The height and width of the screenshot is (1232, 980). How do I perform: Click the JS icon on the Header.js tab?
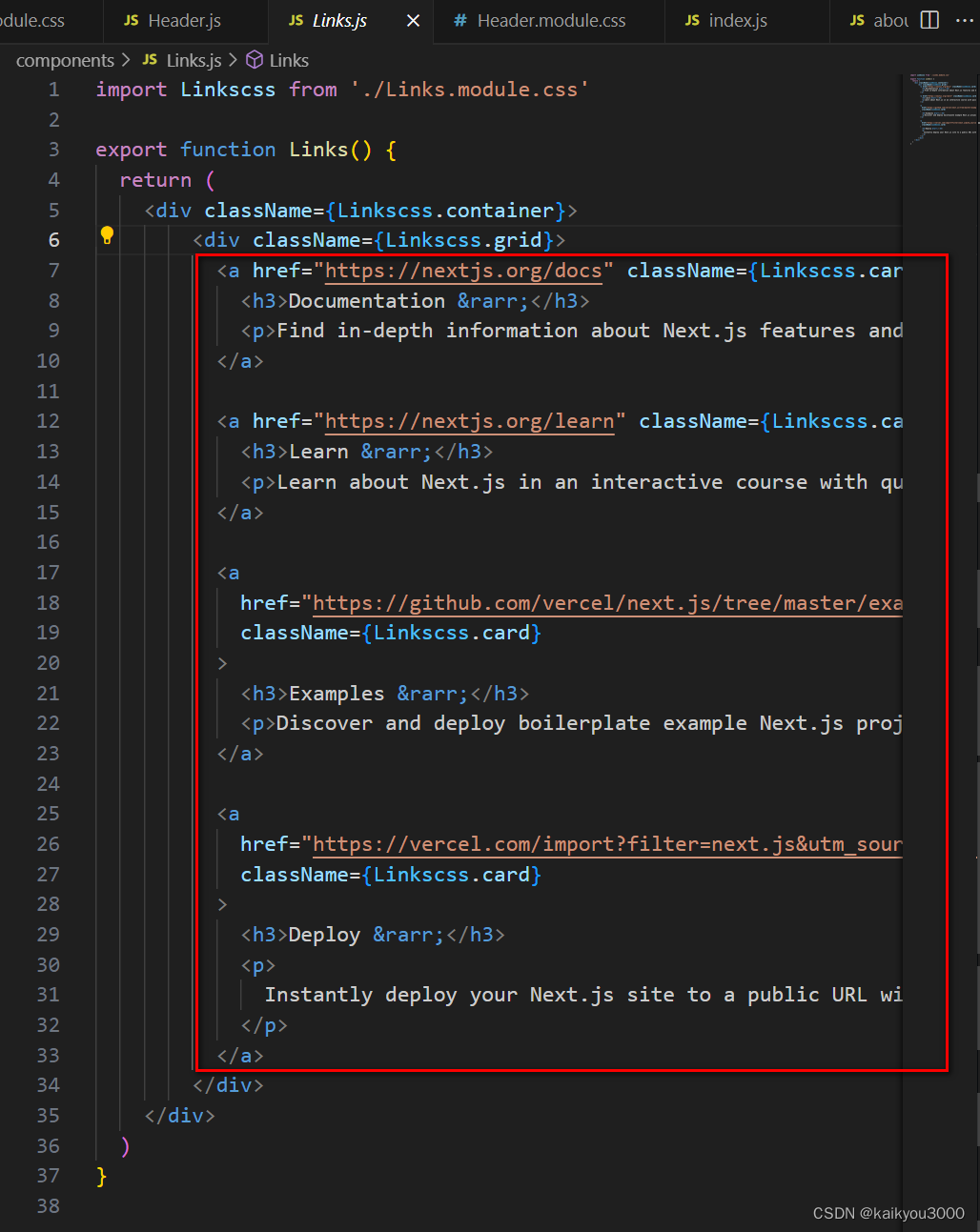130,20
